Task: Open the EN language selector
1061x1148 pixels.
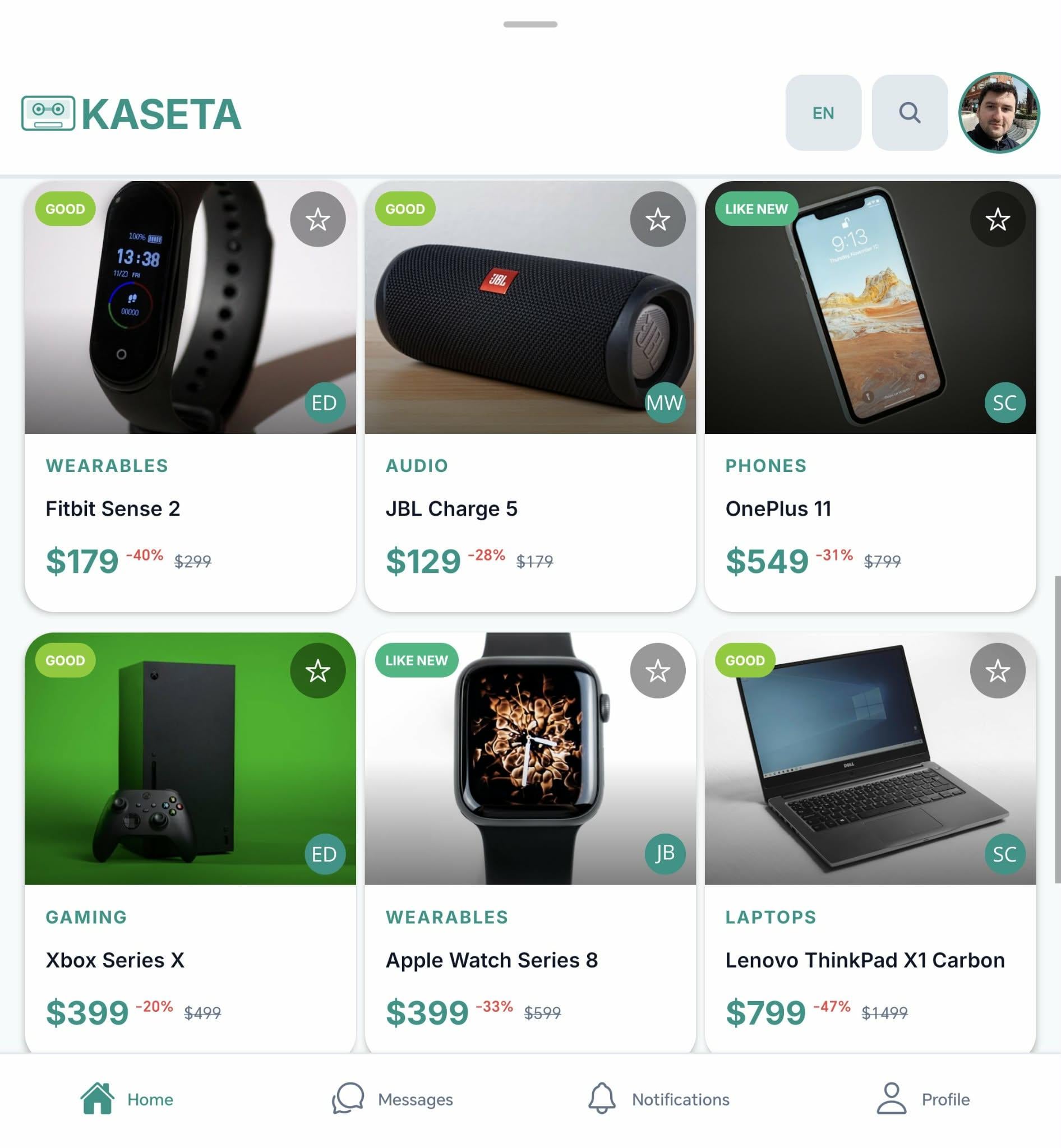Action: [x=823, y=113]
